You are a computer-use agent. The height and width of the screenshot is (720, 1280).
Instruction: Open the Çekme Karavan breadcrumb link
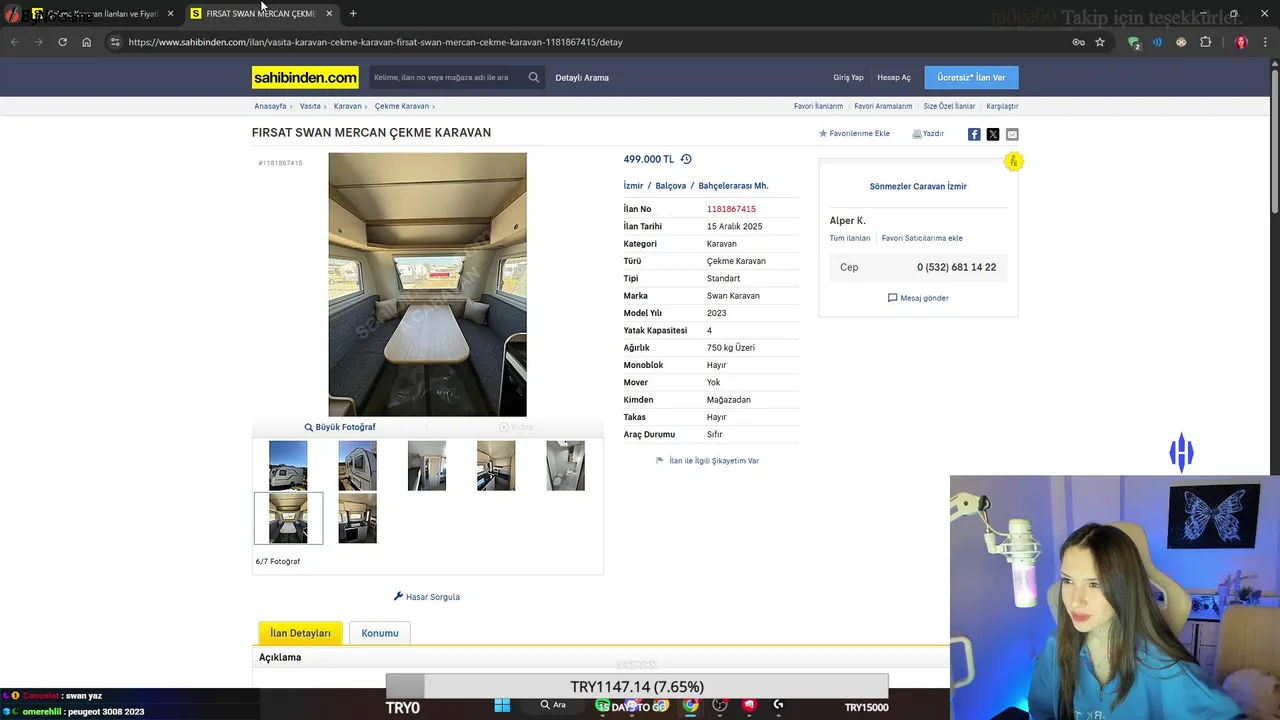tap(402, 106)
